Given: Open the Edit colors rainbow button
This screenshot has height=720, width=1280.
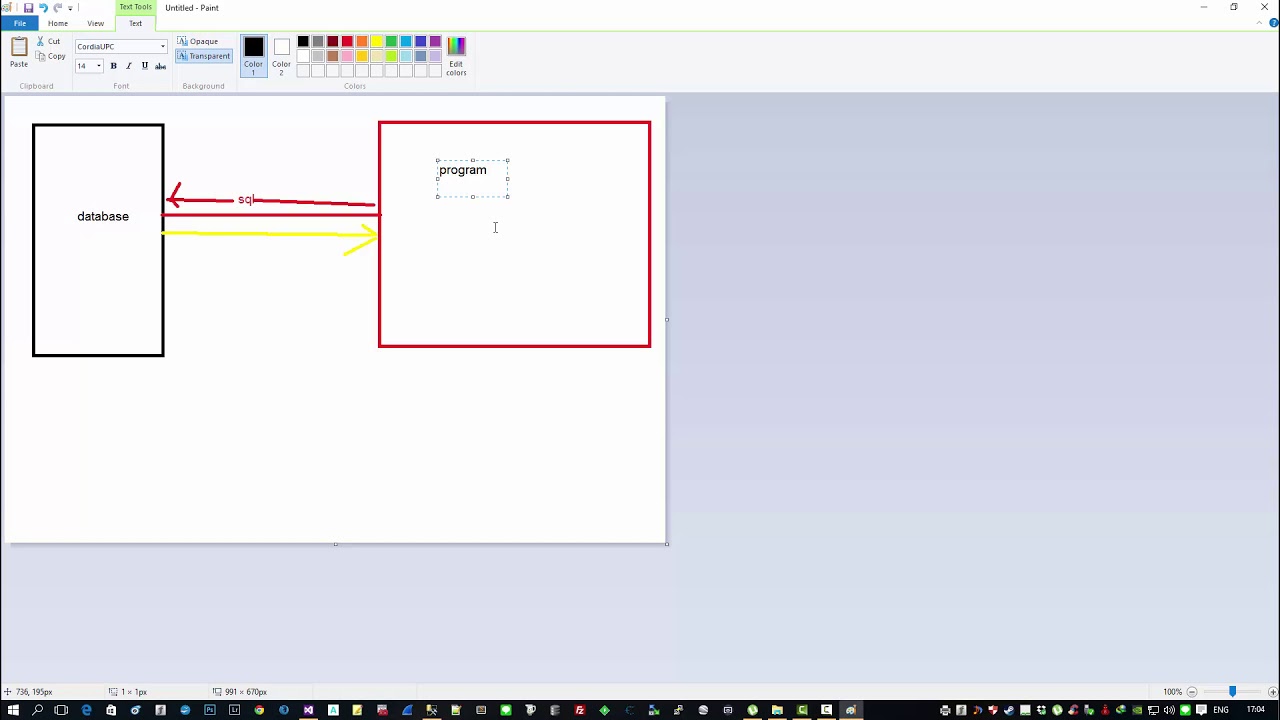Looking at the screenshot, I should 456,56.
